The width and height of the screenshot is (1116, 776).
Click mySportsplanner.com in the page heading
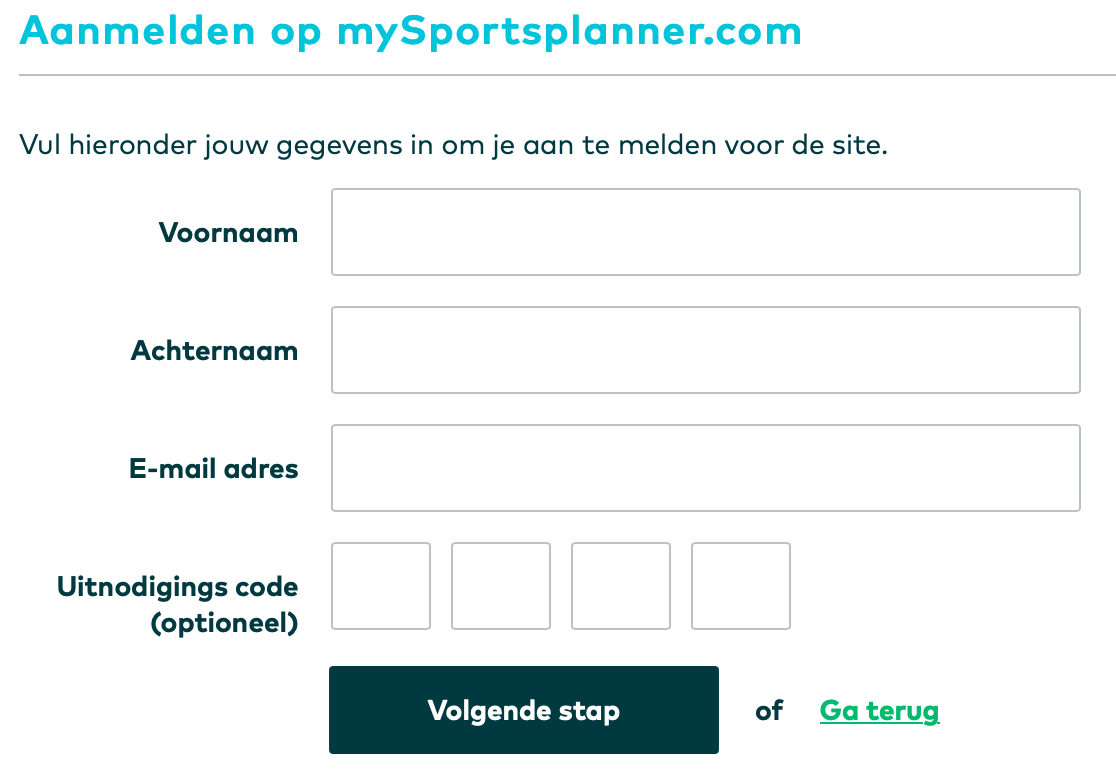569,31
